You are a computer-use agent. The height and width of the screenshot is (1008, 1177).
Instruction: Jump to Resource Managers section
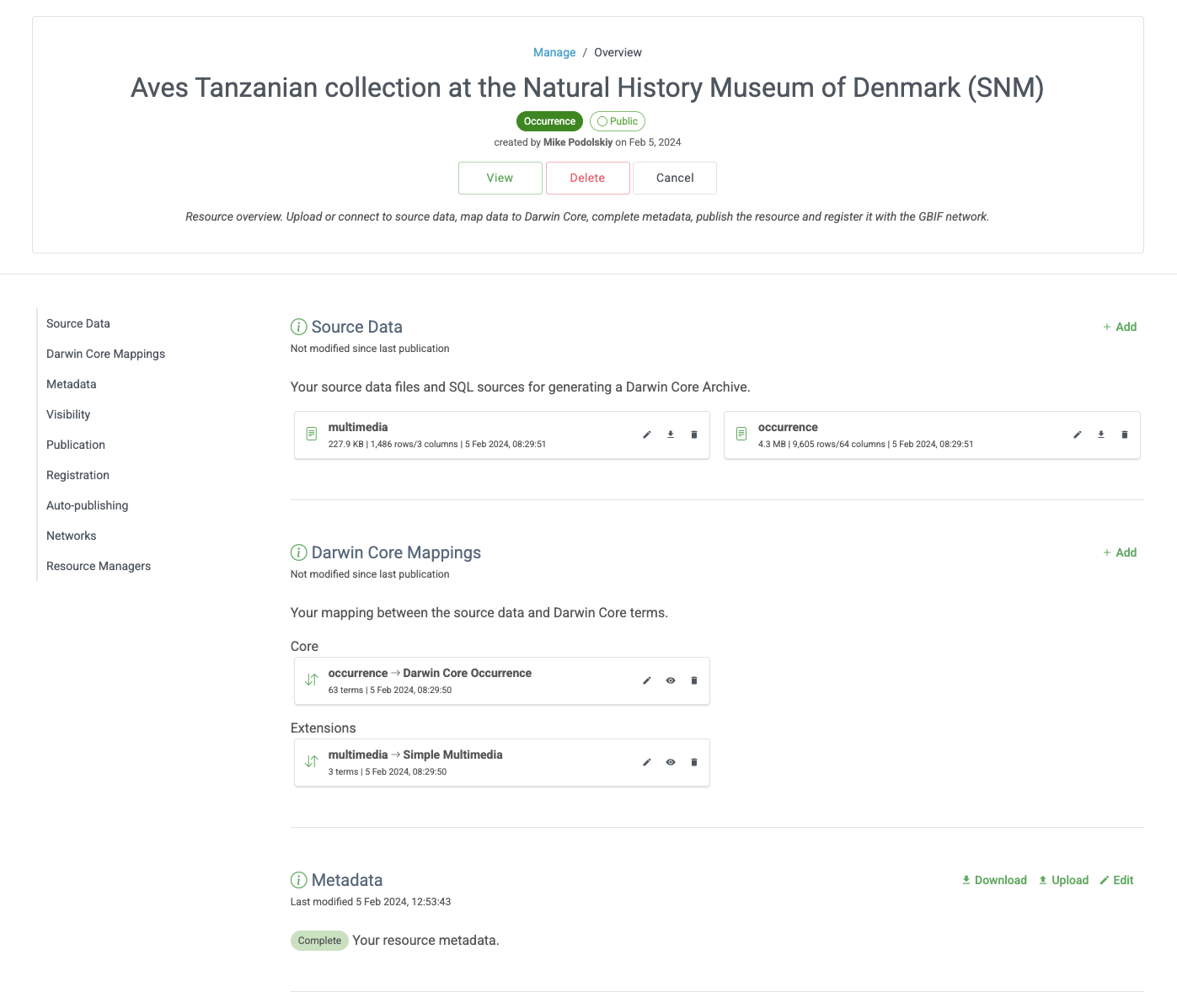point(99,566)
